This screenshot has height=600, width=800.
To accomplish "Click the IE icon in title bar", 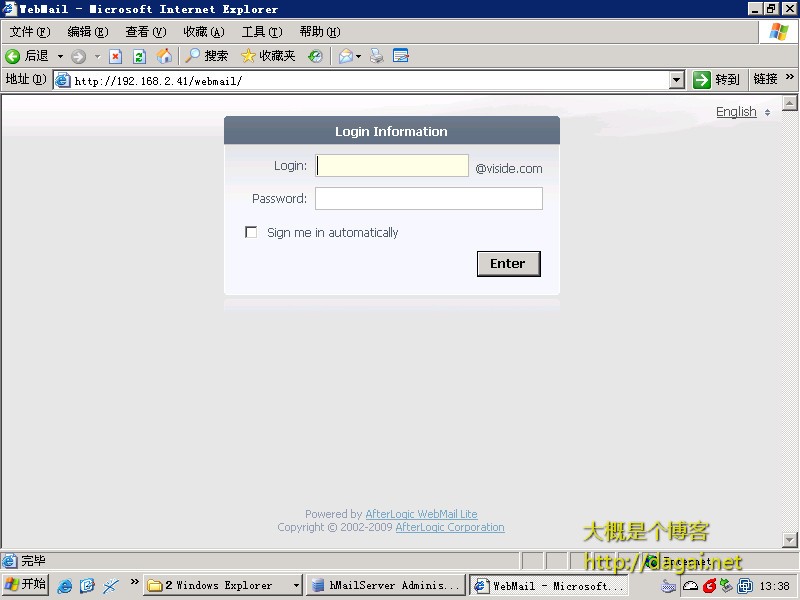I will coord(9,9).
